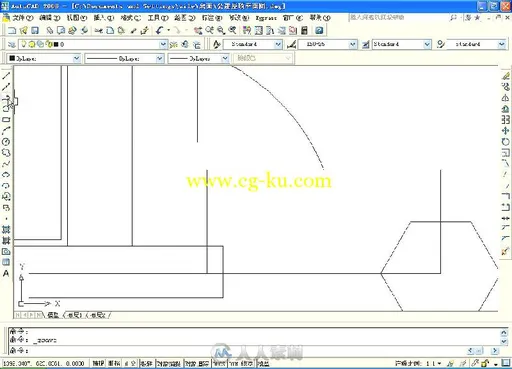Toggle Grid display in status bar
The height and width of the screenshot is (369, 512).
click(x=114, y=363)
